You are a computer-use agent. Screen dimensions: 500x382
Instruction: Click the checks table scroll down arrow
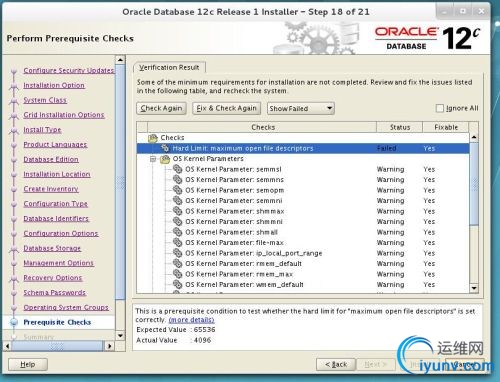(x=474, y=288)
